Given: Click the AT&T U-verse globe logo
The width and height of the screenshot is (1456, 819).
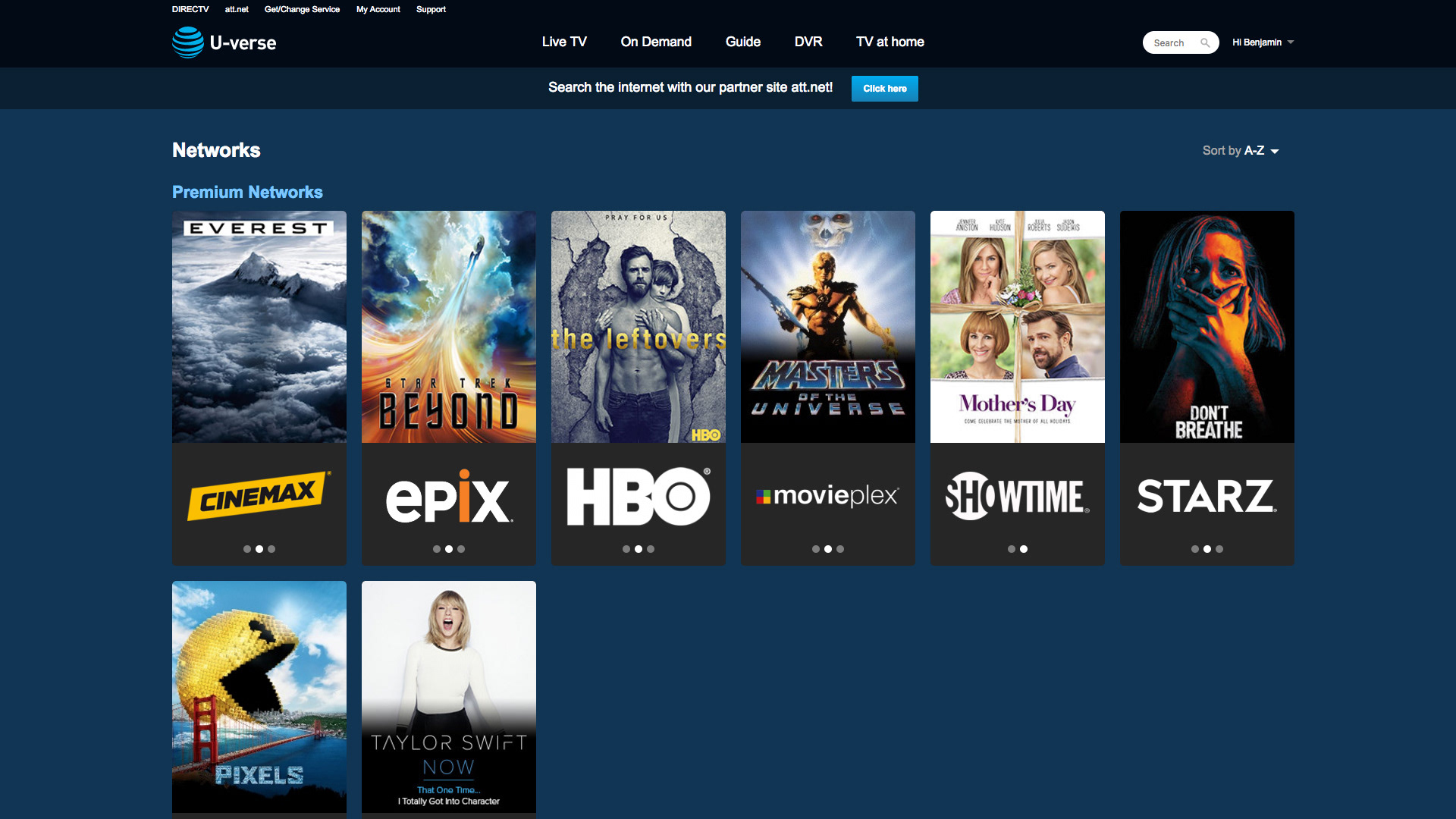Looking at the screenshot, I should pyautogui.click(x=187, y=42).
